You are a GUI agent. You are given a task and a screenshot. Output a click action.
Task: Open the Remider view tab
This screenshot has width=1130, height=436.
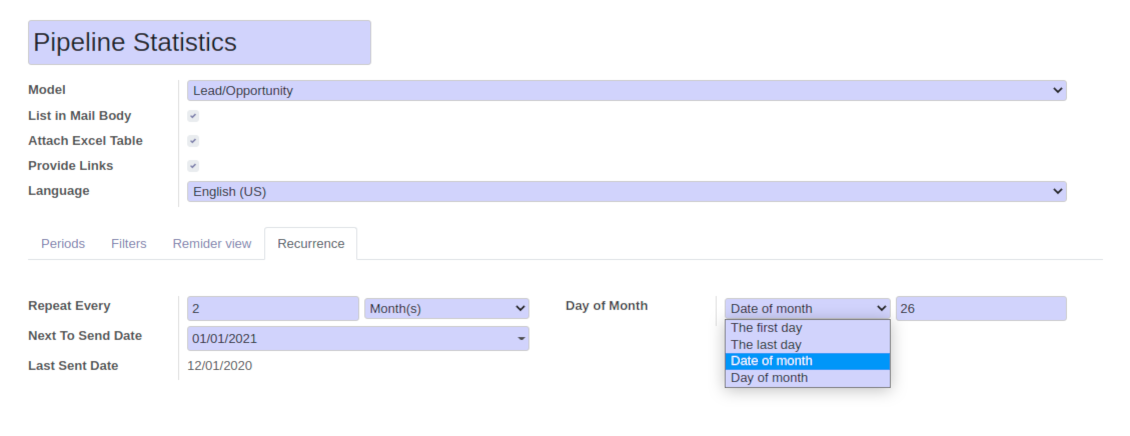click(212, 243)
